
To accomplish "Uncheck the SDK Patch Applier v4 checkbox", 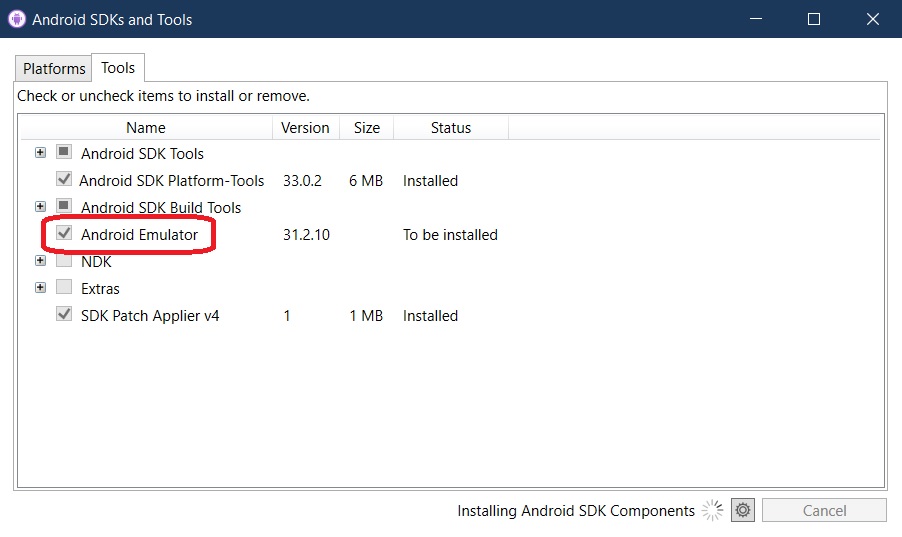I will (x=64, y=314).
